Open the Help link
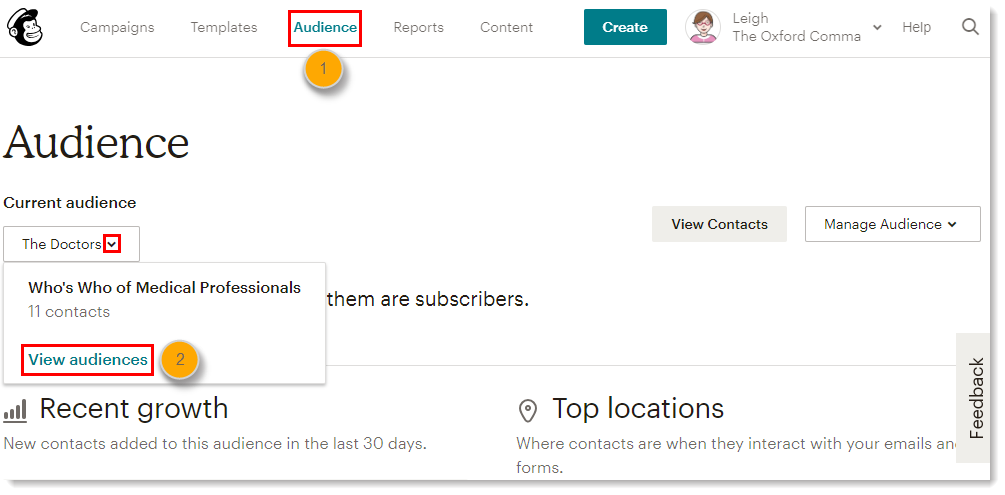This screenshot has width=1005, height=495. [x=917, y=27]
